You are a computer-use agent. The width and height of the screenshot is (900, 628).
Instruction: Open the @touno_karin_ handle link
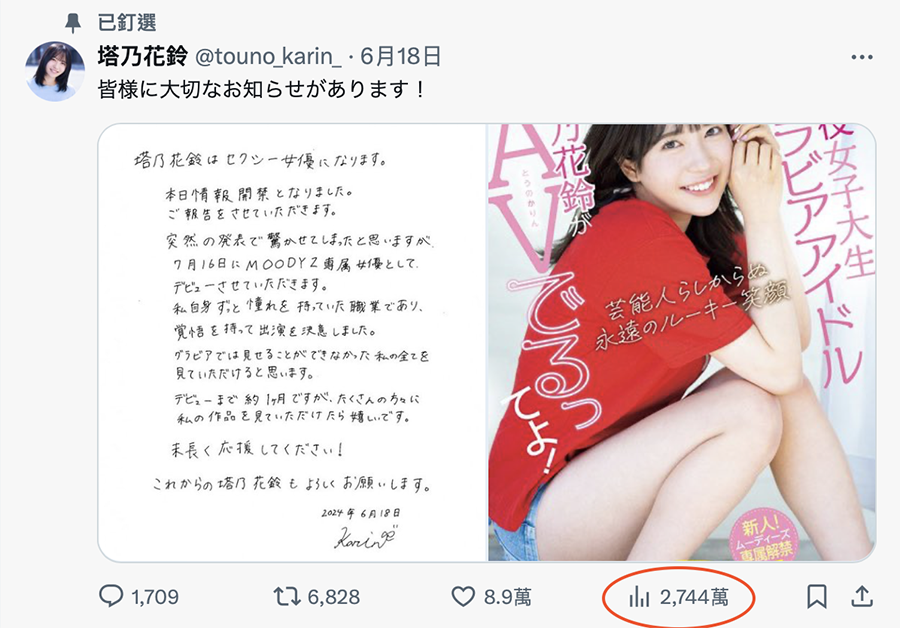click(x=269, y=57)
